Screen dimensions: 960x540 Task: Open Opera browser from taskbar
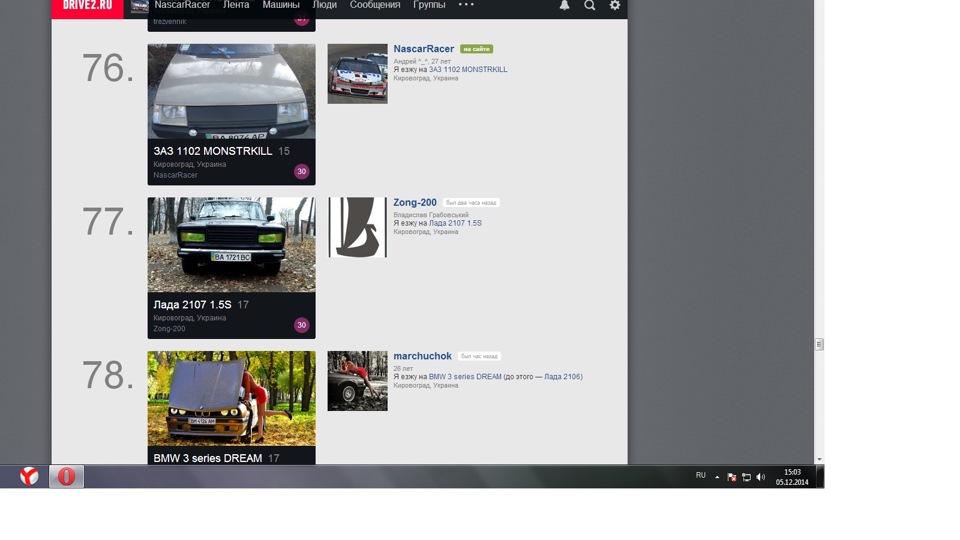pos(66,476)
